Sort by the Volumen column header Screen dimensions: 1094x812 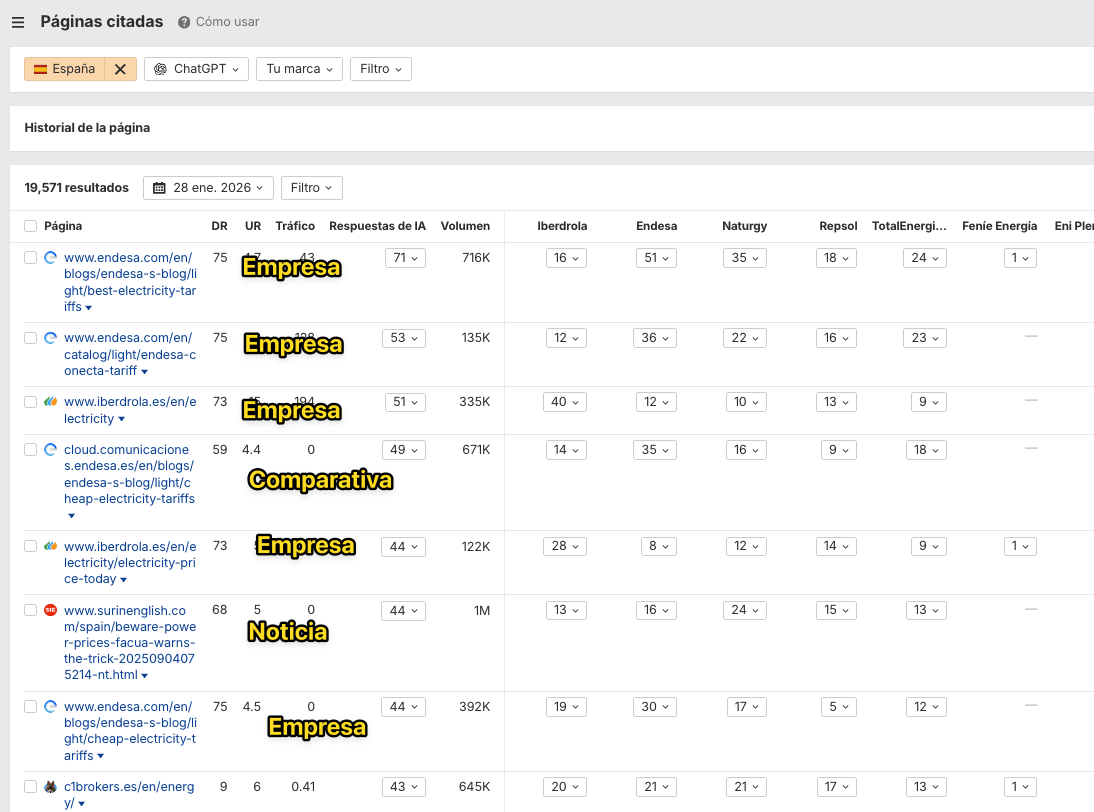(465, 226)
